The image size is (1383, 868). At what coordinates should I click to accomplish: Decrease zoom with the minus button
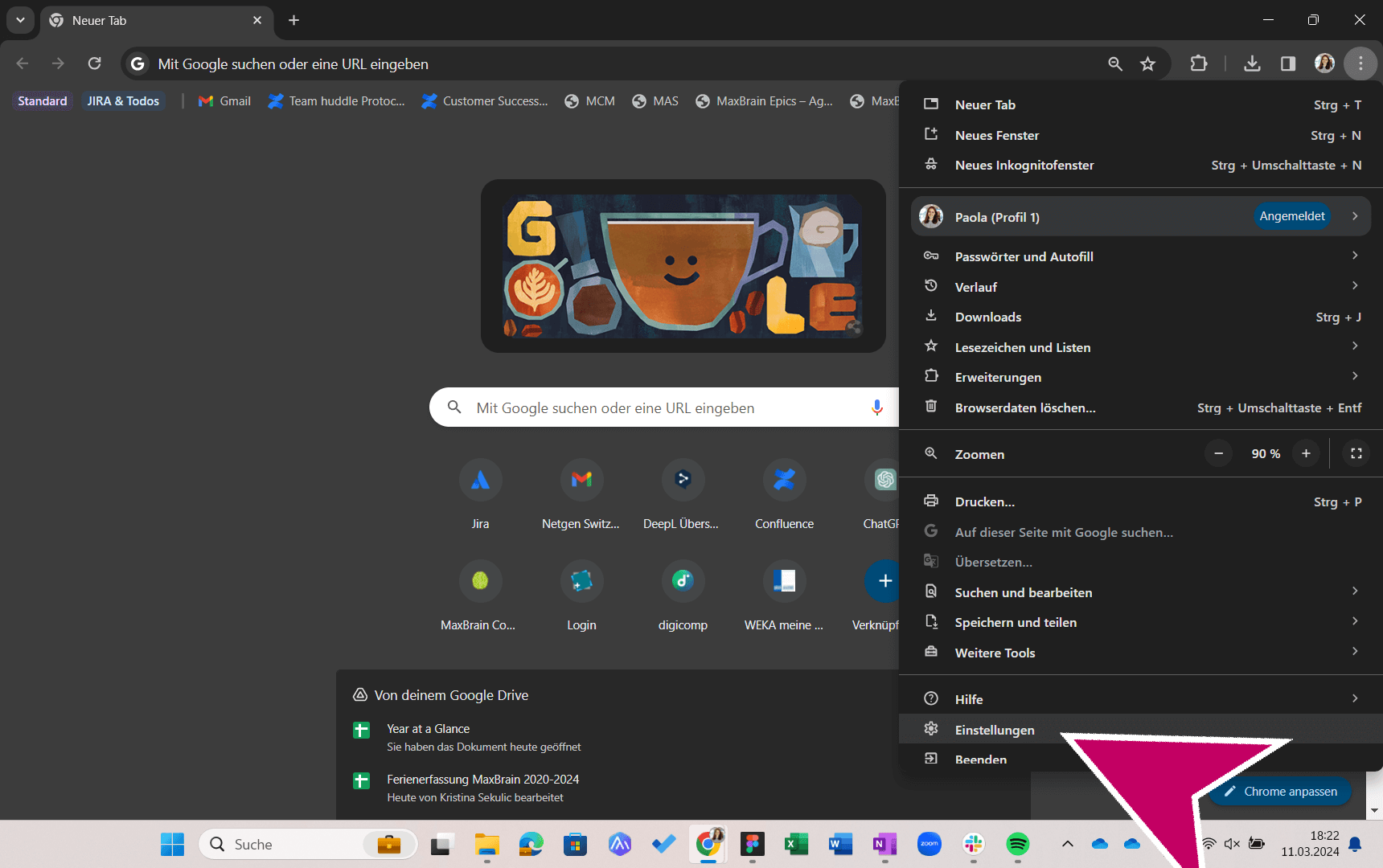pos(1218,454)
